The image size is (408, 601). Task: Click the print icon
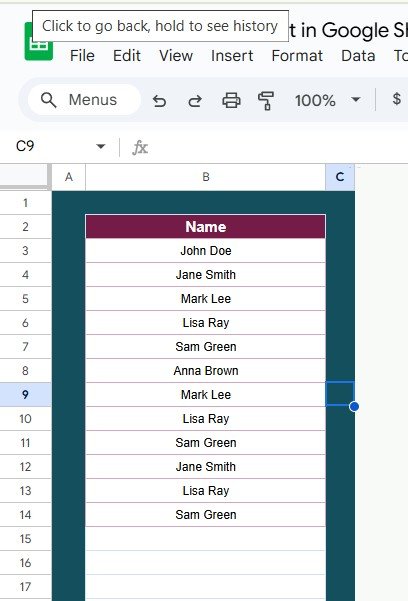click(x=231, y=101)
